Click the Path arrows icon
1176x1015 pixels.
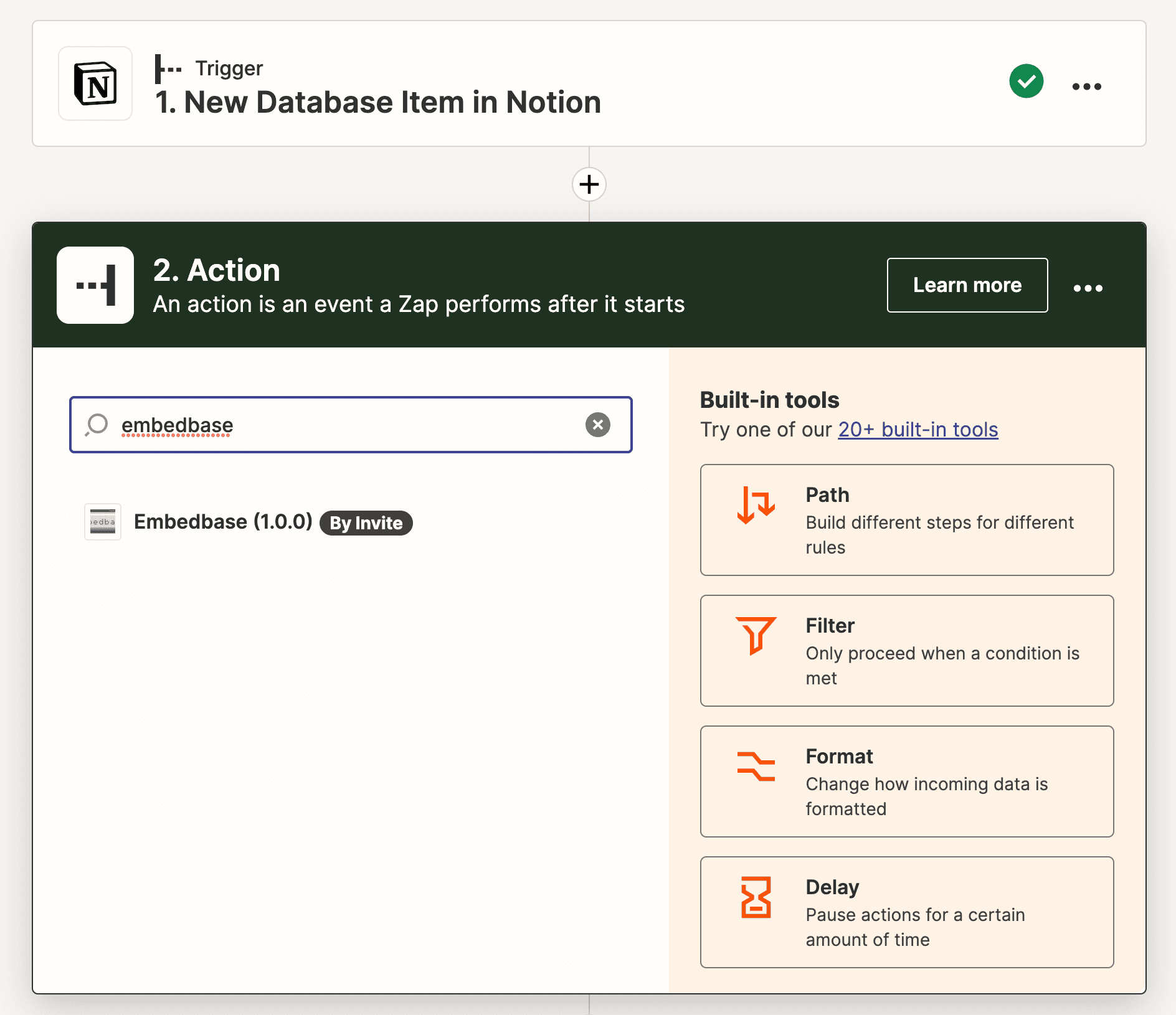tap(756, 505)
